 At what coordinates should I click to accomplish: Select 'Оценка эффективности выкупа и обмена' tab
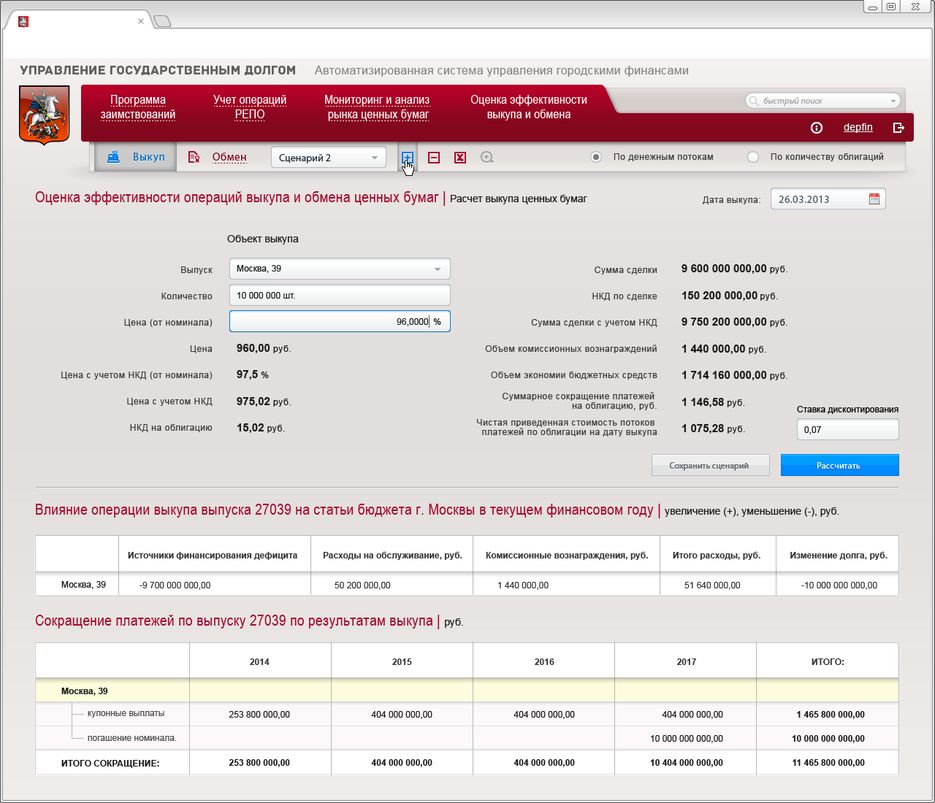(x=529, y=107)
